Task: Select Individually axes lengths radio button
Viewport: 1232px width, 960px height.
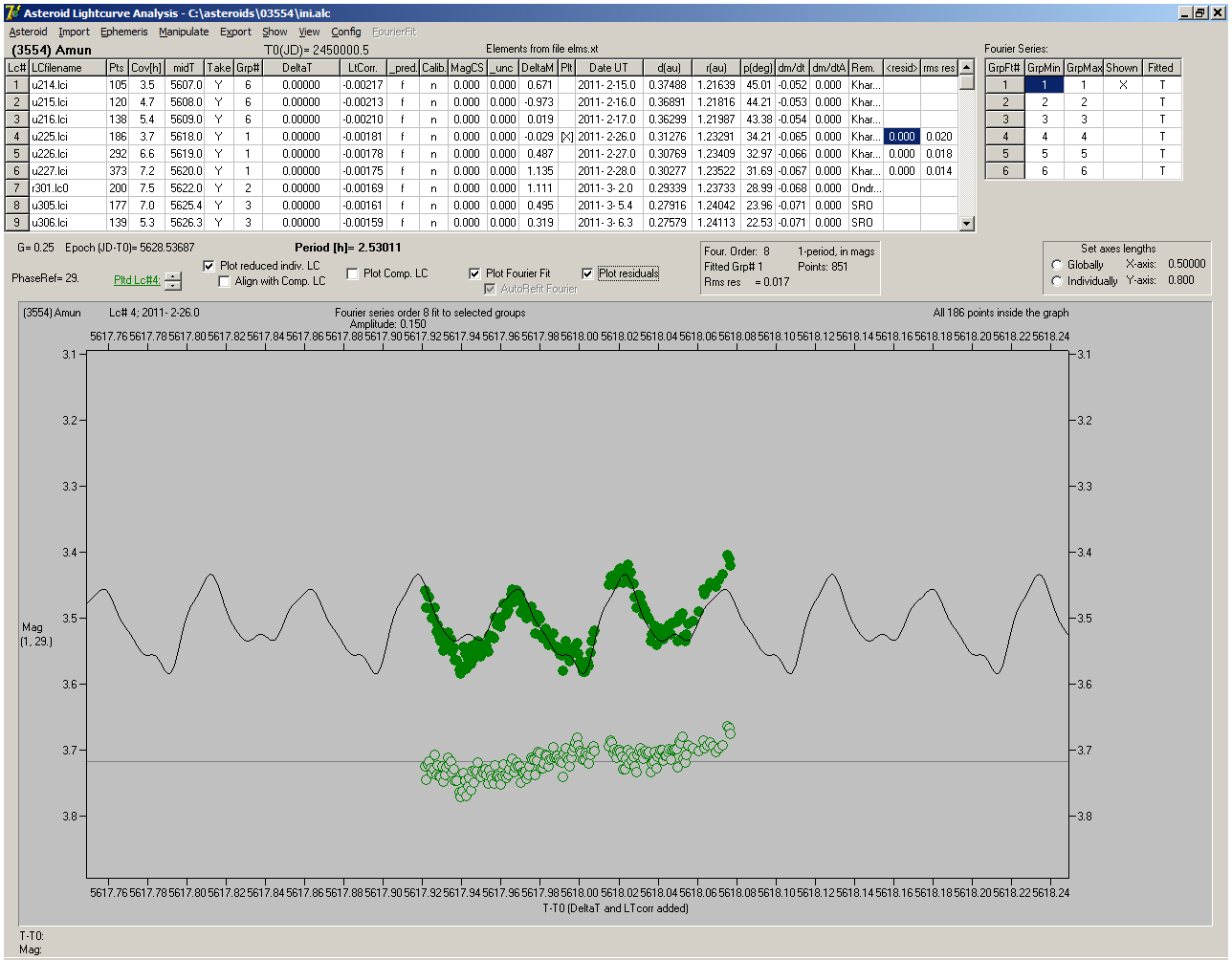Action: tap(1057, 281)
